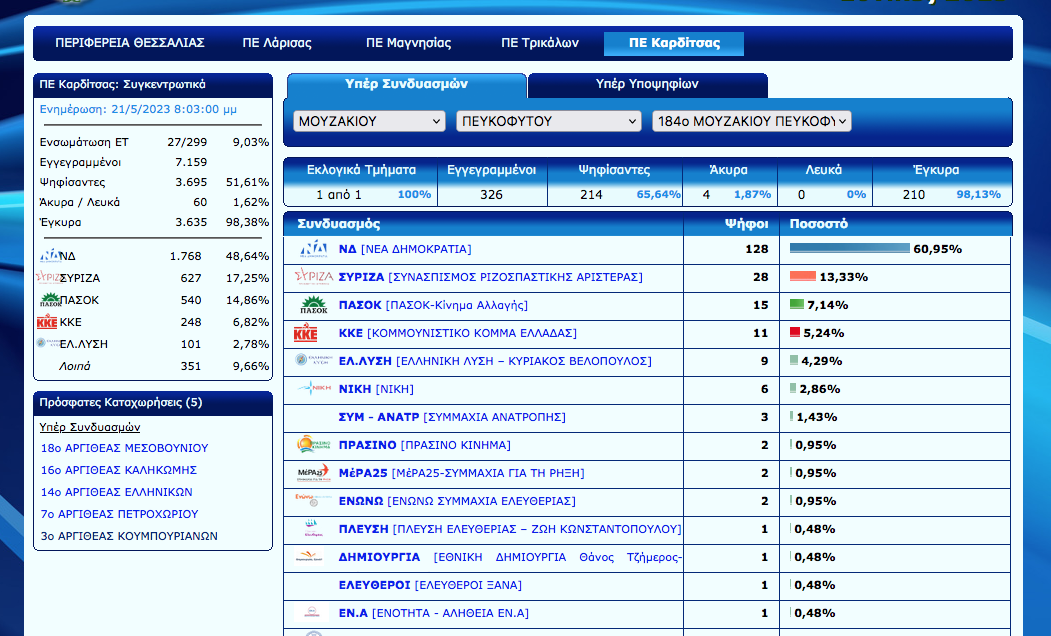The image size is (1051, 636).
Task: Open the 7ο ΑΡΓΙΘΕΑΣ ΠΕΤΡΟΧΩΡΙΟΥ link
Action: click(x=119, y=514)
